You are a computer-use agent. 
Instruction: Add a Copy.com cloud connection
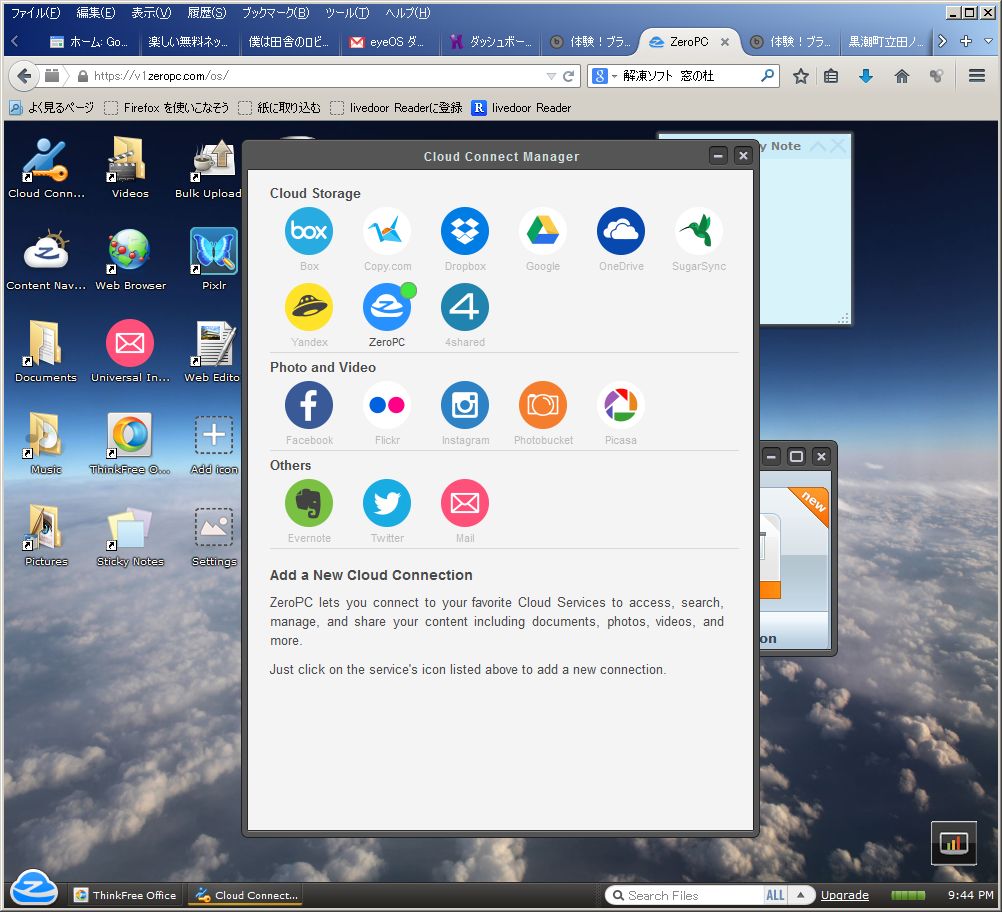(x=387, y=231)
